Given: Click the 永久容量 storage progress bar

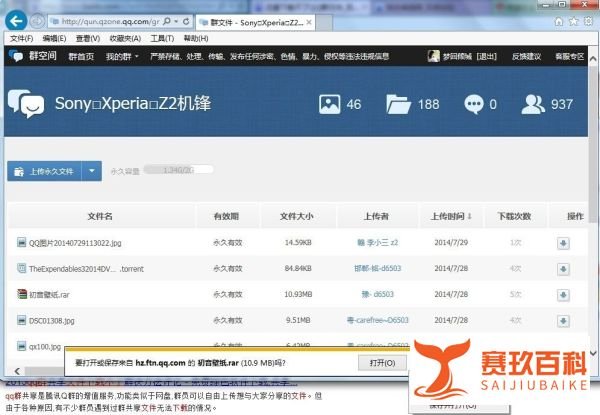Looking at the screenshot, I should click(x=178, y=170).
